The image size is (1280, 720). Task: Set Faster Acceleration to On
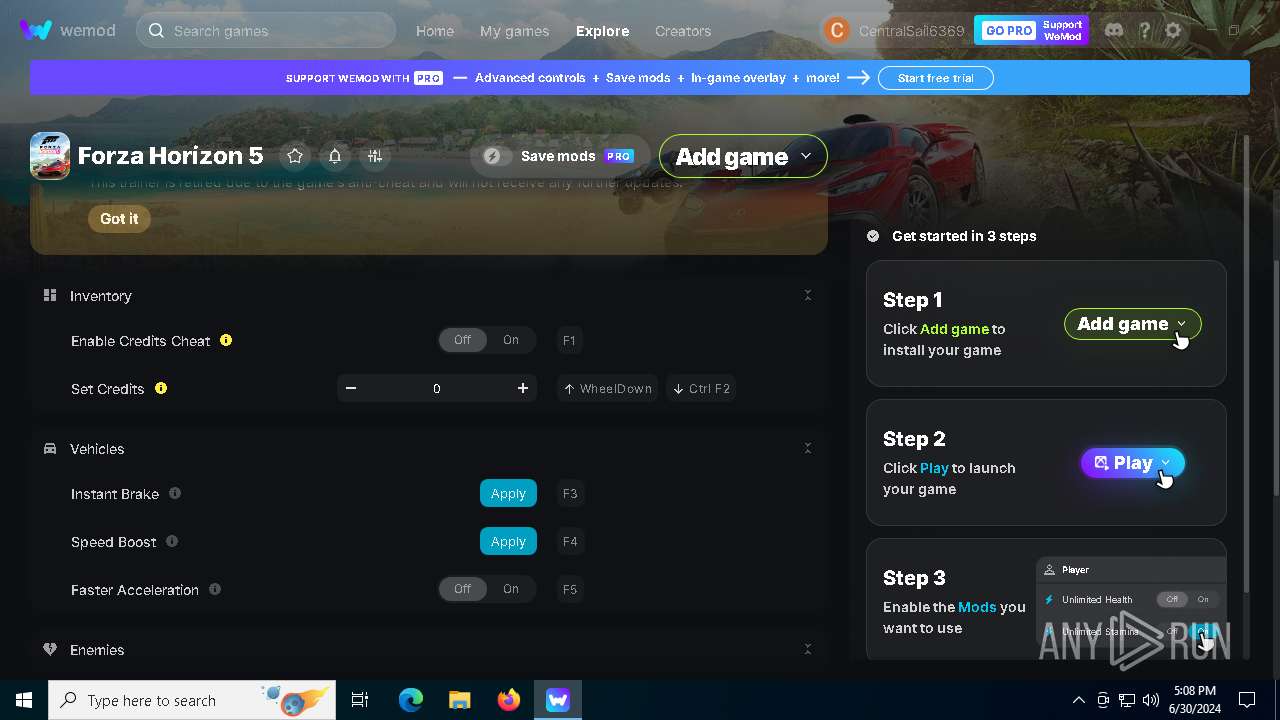click(x=511, y=589)
